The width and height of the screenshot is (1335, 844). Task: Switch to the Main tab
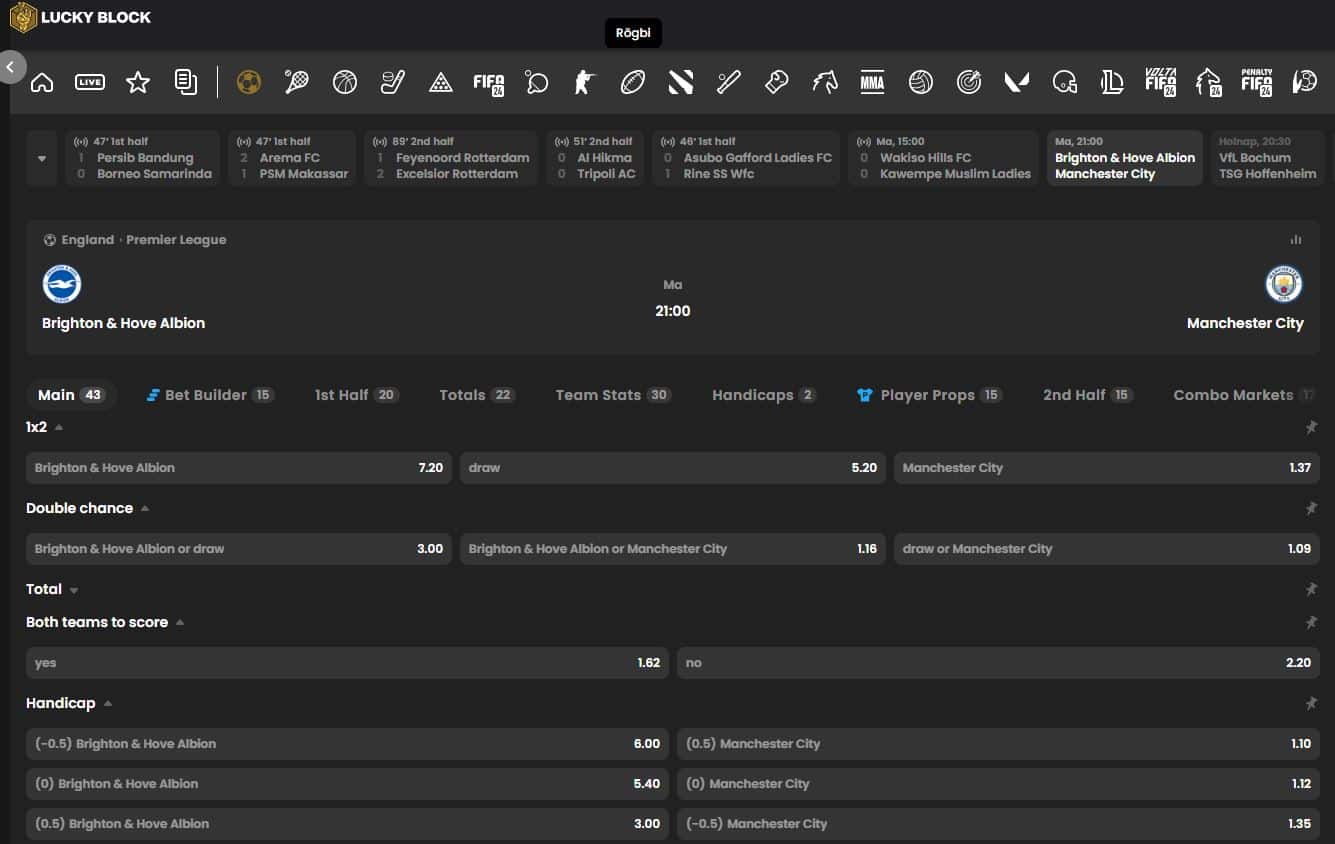(71, 395)
